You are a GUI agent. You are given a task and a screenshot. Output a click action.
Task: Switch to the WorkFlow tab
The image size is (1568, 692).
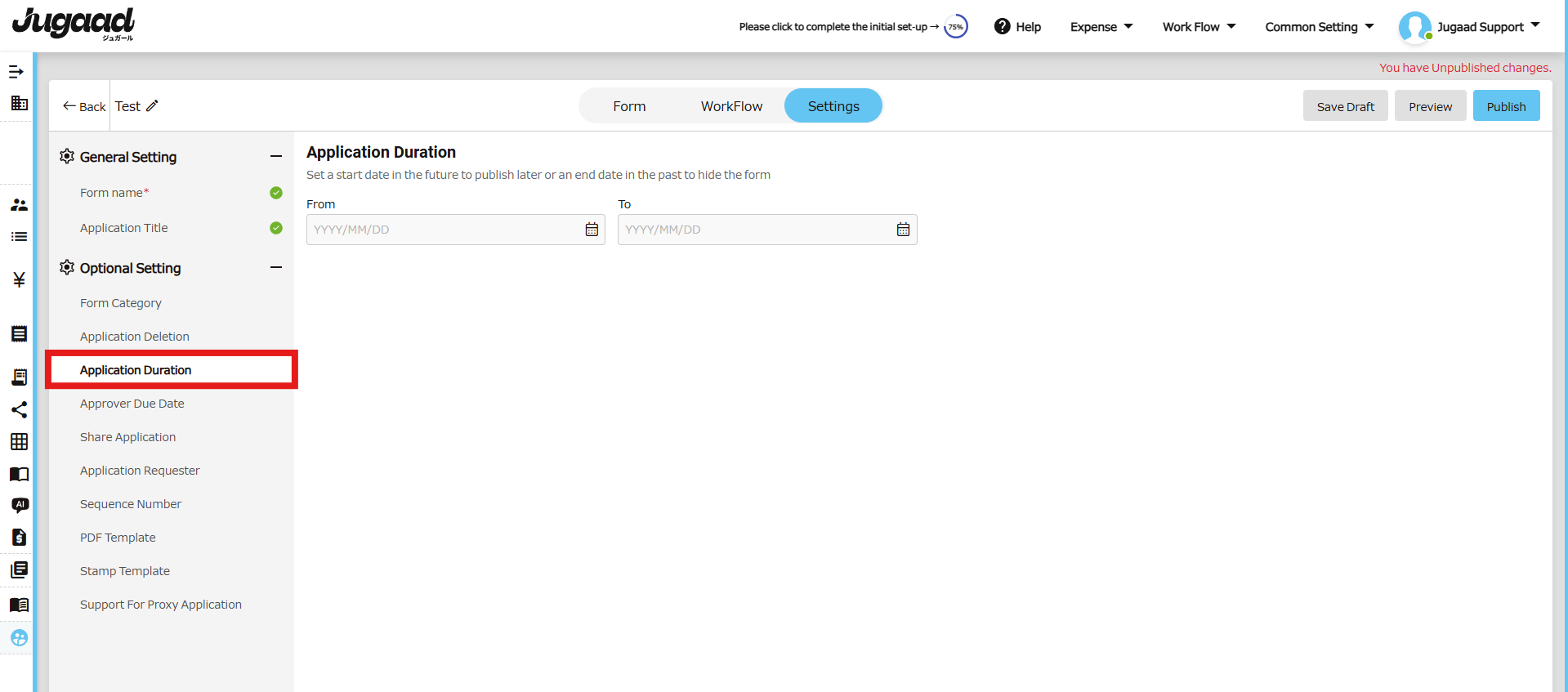click(x=731, y=106)
